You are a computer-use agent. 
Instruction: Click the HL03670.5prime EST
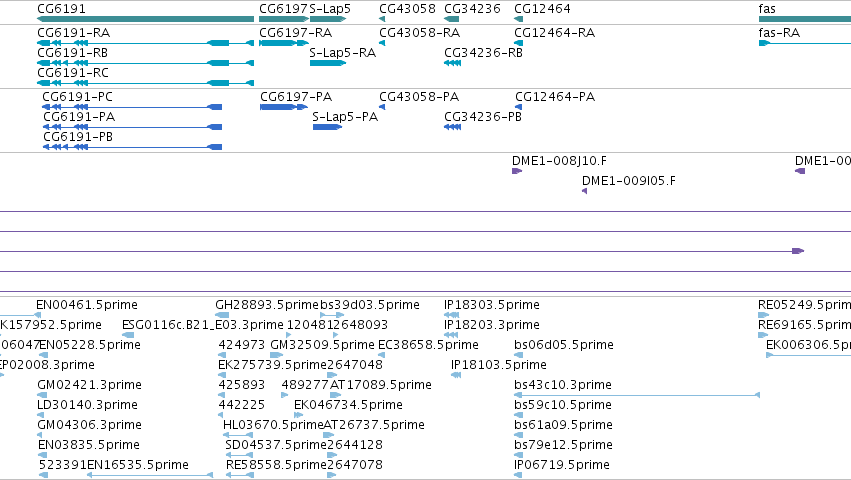click(238, 435)
